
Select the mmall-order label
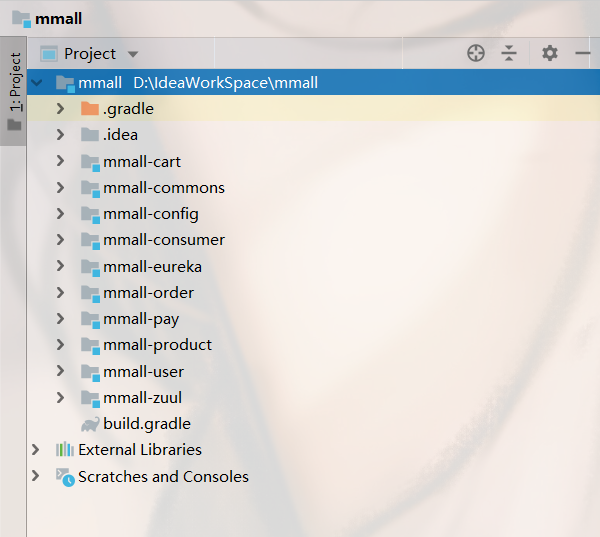(148, 293)
